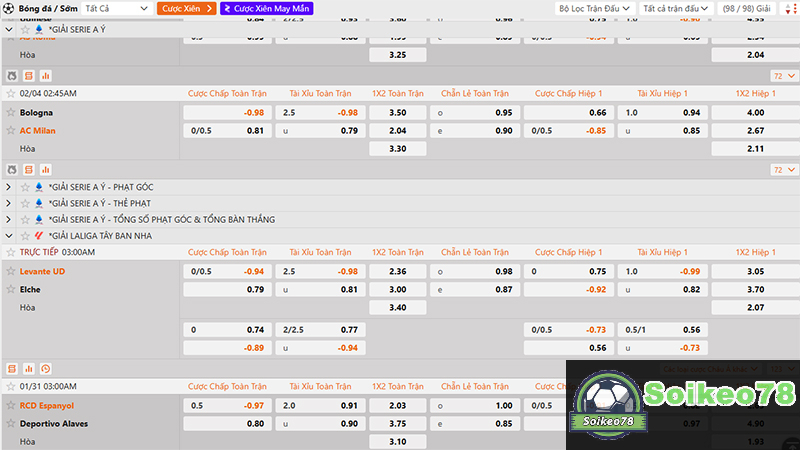Viewport: 800px width, 450px height.
Task: Open the Tất Cả dropdown
Action: point(116,8)
